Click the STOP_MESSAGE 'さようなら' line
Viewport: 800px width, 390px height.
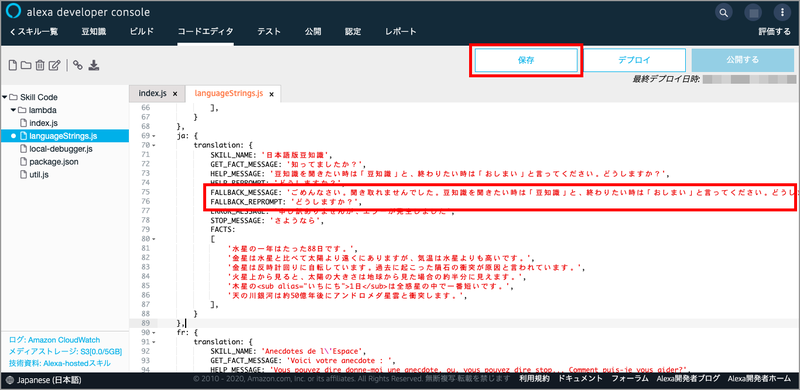[x=268, y=220]
